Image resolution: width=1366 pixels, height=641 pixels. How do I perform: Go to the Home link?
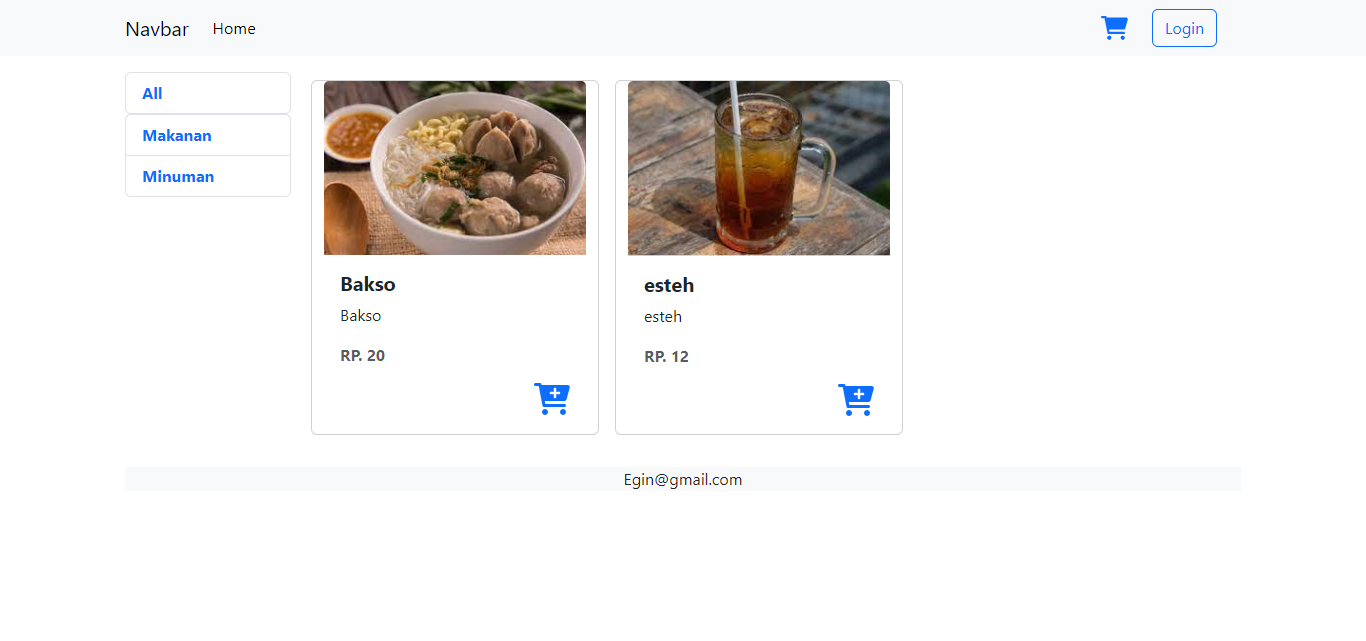[x=234, y=29]
